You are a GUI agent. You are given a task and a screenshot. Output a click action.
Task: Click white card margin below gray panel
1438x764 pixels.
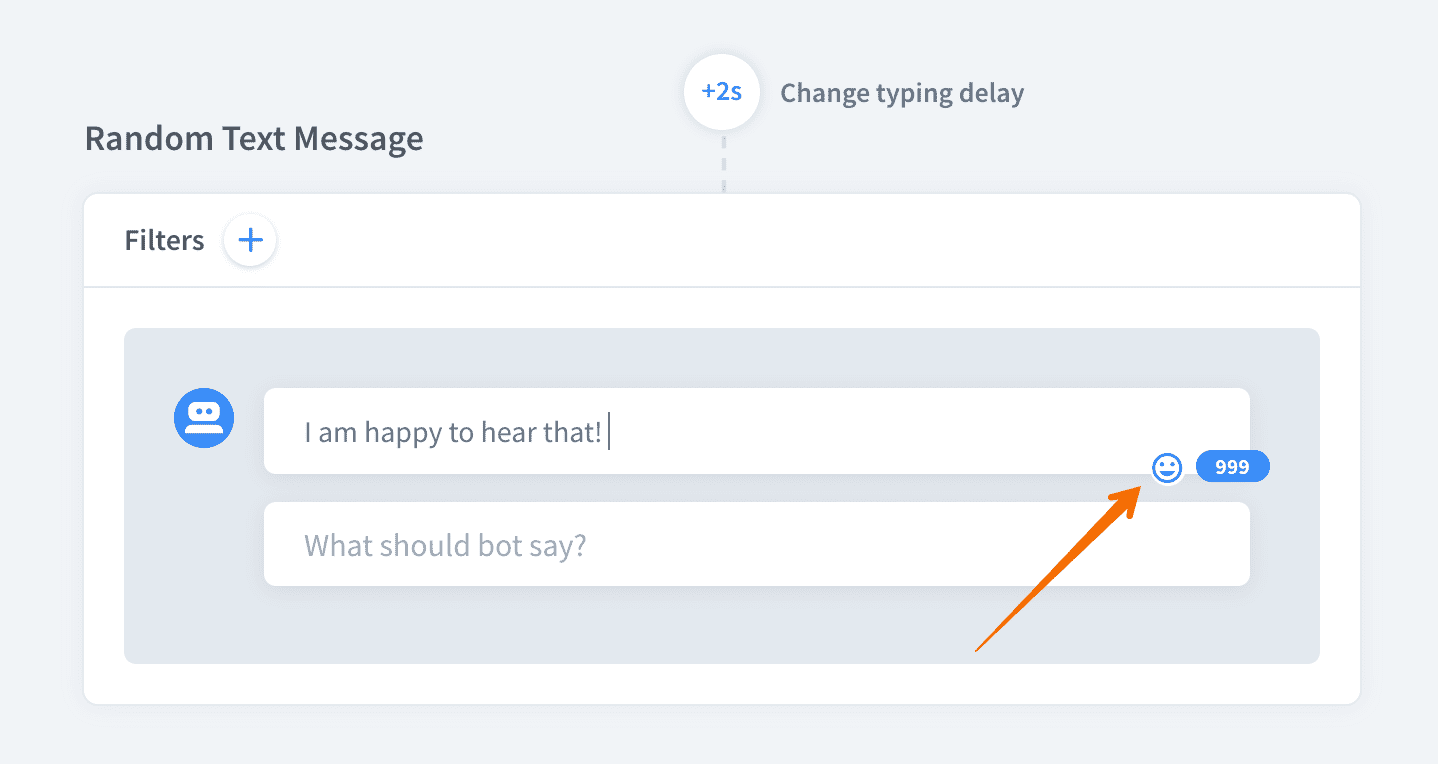pyautogui.click(x=722, y=683)
